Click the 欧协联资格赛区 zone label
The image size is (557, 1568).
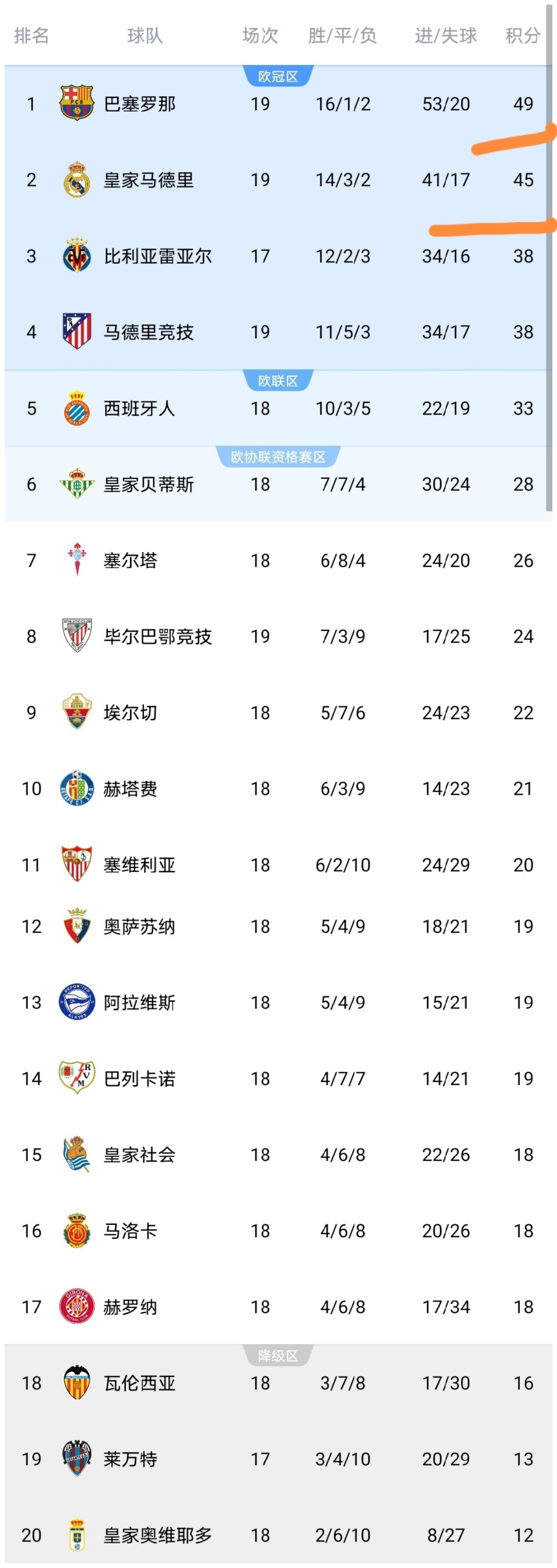(x=278, y=457)
